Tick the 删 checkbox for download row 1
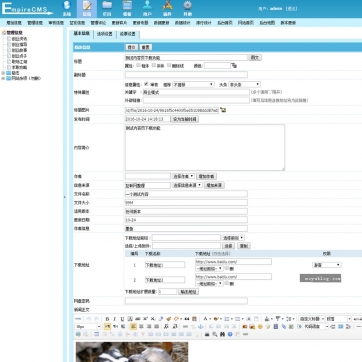 pos(227,268)
